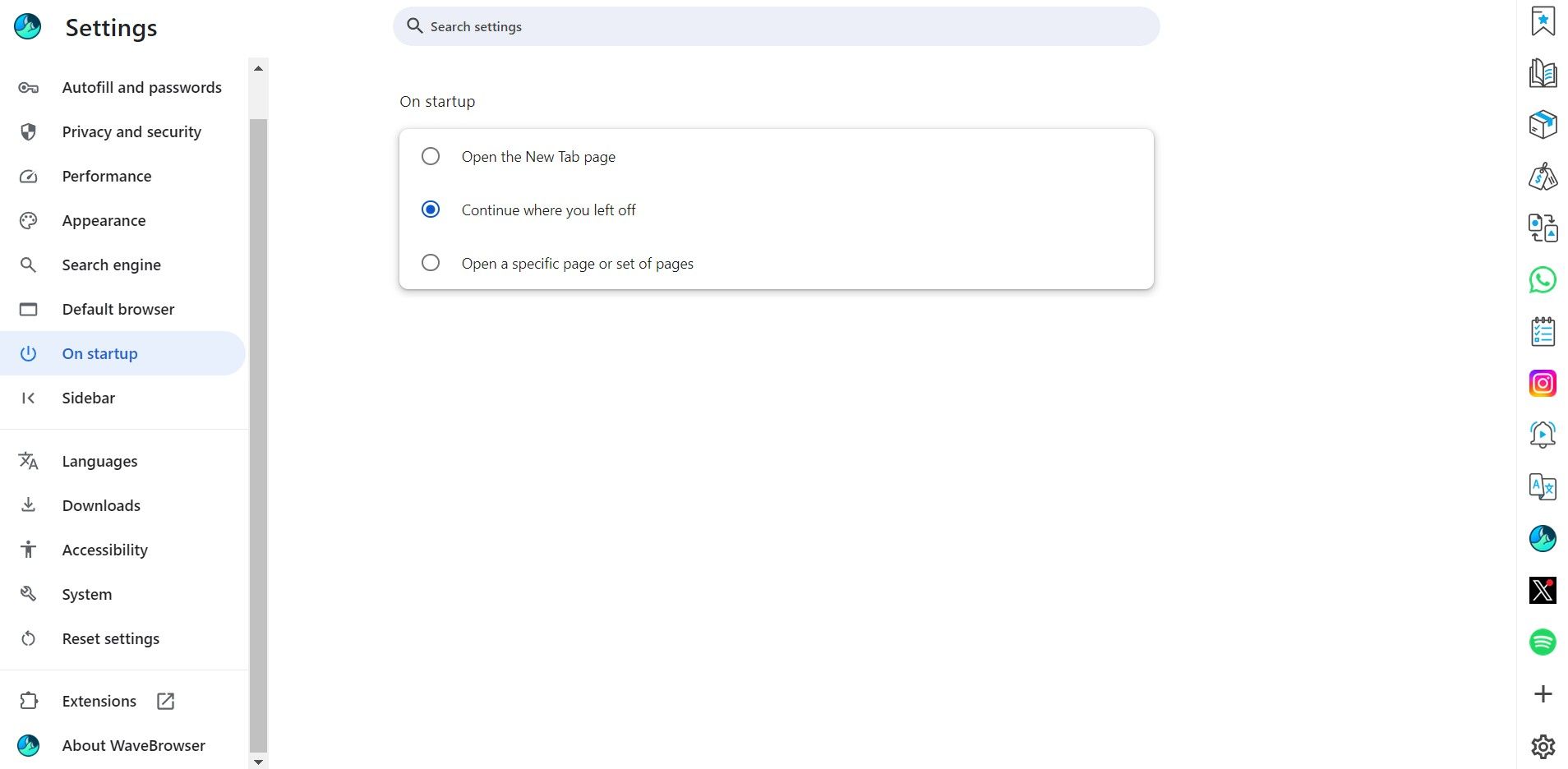Open the bookmarks star icon in sidebar
This screenshot has height=769, width=1568.
[x=1543, y=21]
